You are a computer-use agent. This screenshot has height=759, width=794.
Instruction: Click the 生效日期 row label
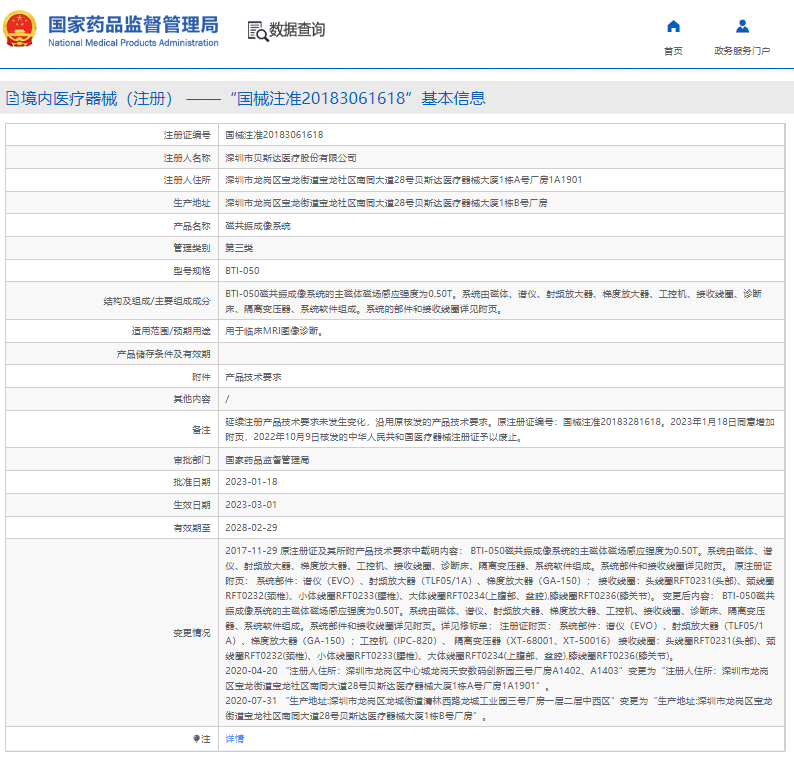pyautogui.click(x=191, y=505)
